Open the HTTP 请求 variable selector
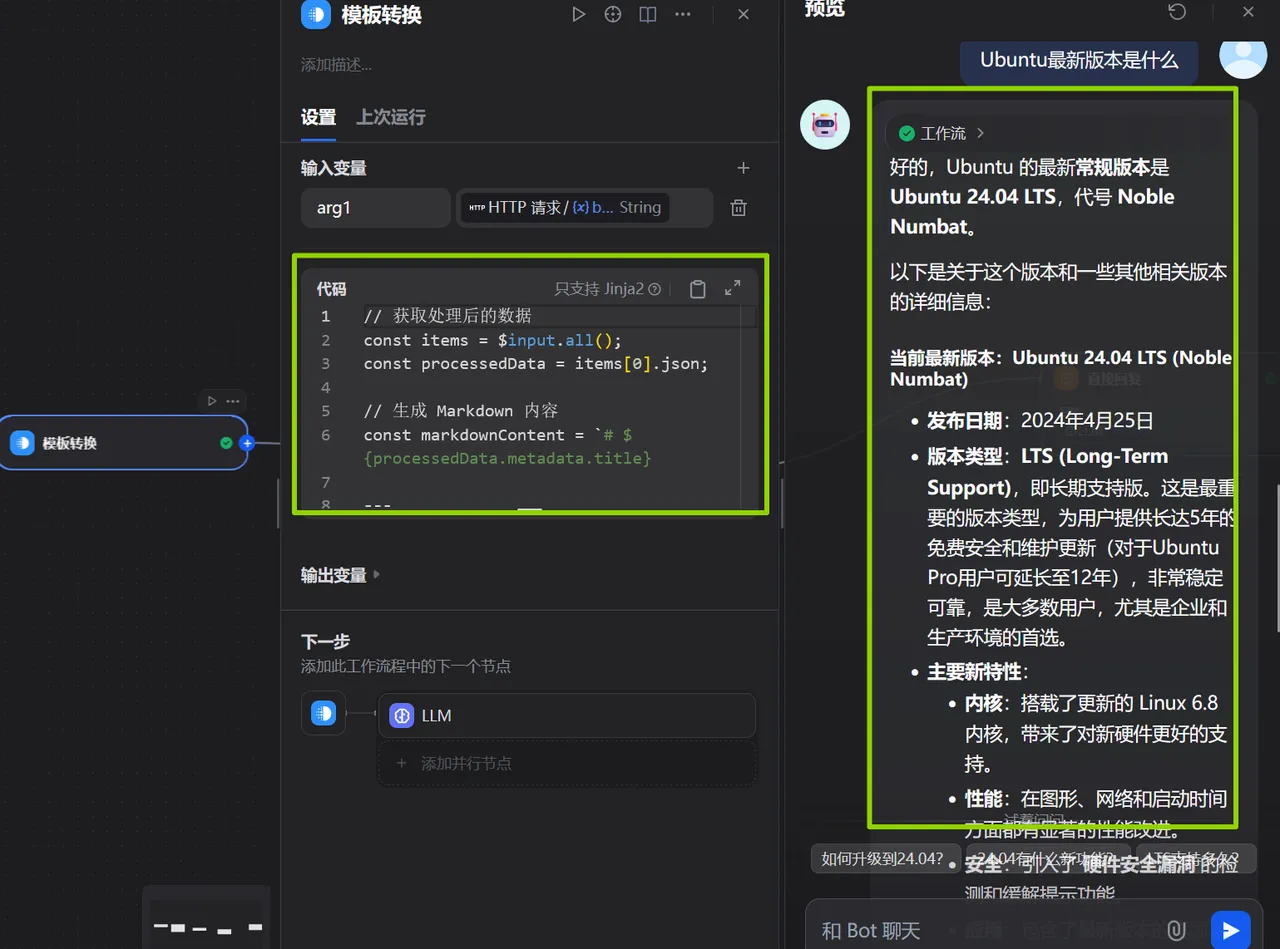 coord(584,208)
